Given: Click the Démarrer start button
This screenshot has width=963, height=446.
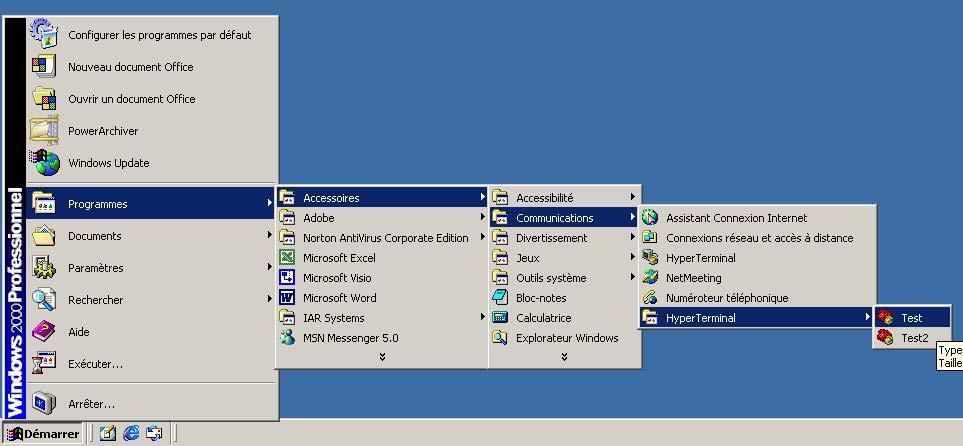Looking at the screenshot, I should 43,434.
